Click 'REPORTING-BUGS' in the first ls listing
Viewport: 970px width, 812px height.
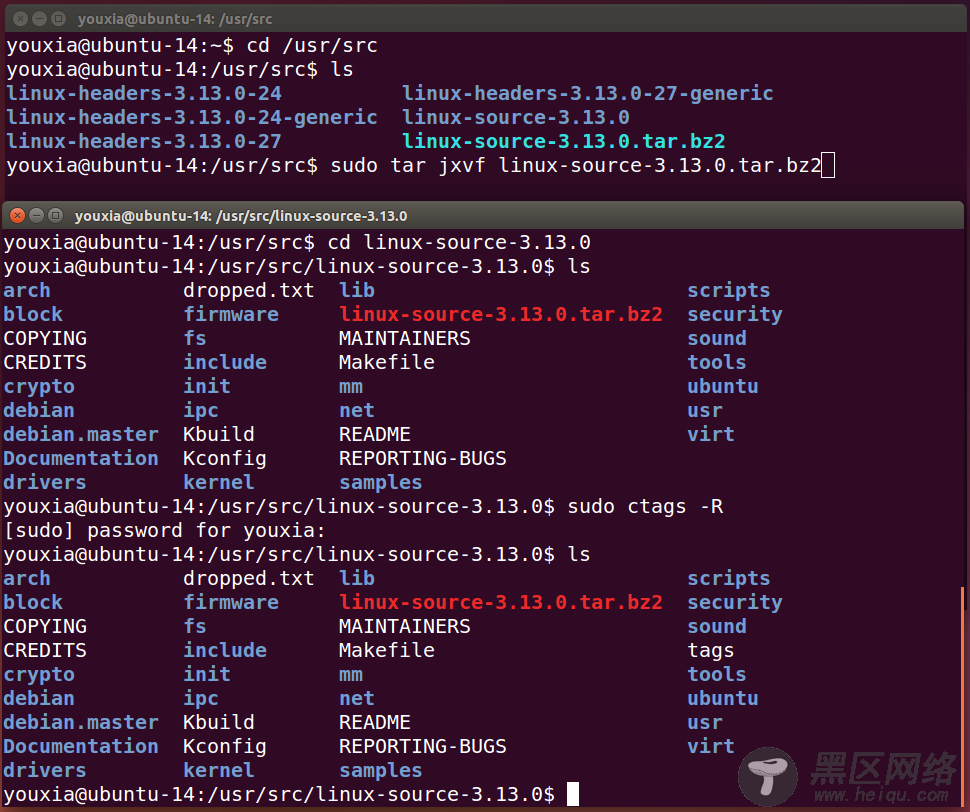[423, 458]
